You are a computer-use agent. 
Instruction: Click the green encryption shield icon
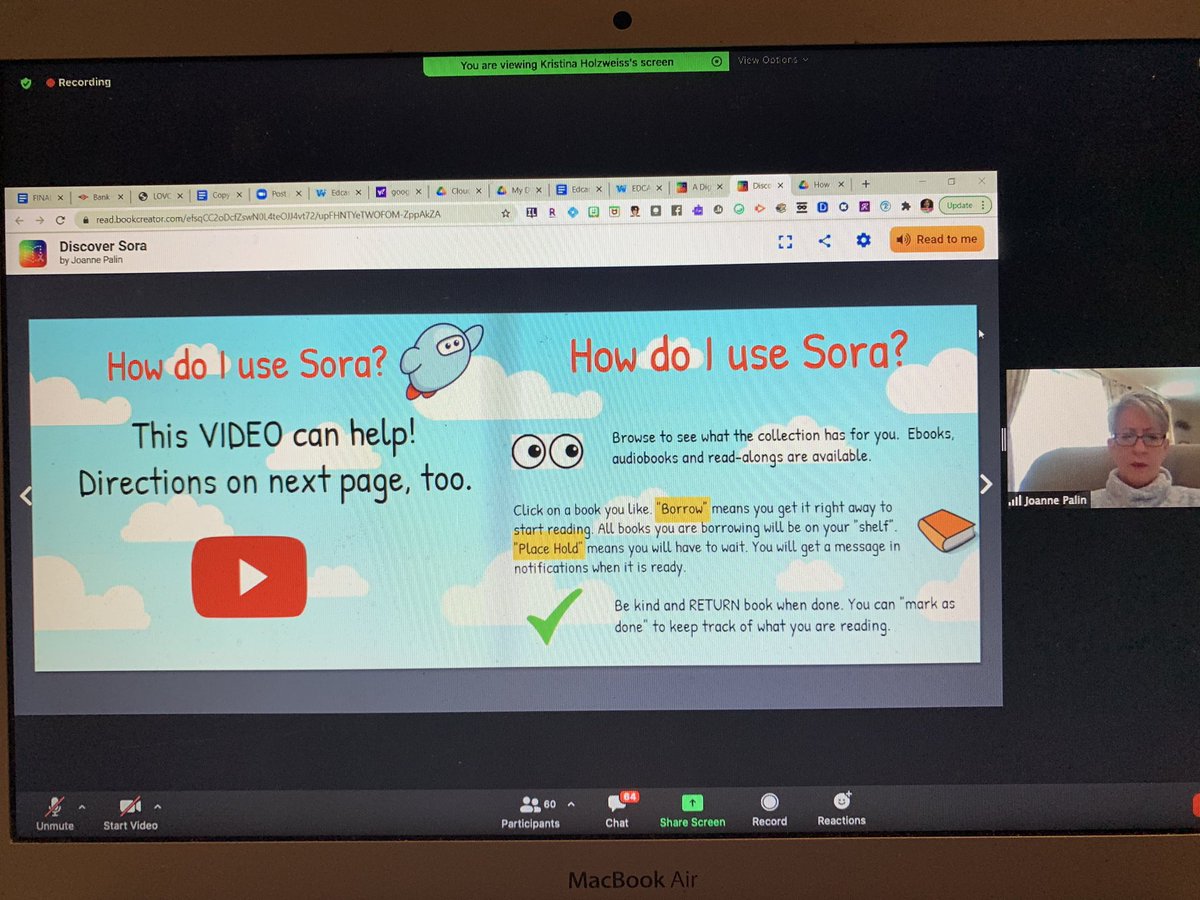pyautogui.click(x=26, y=83)
